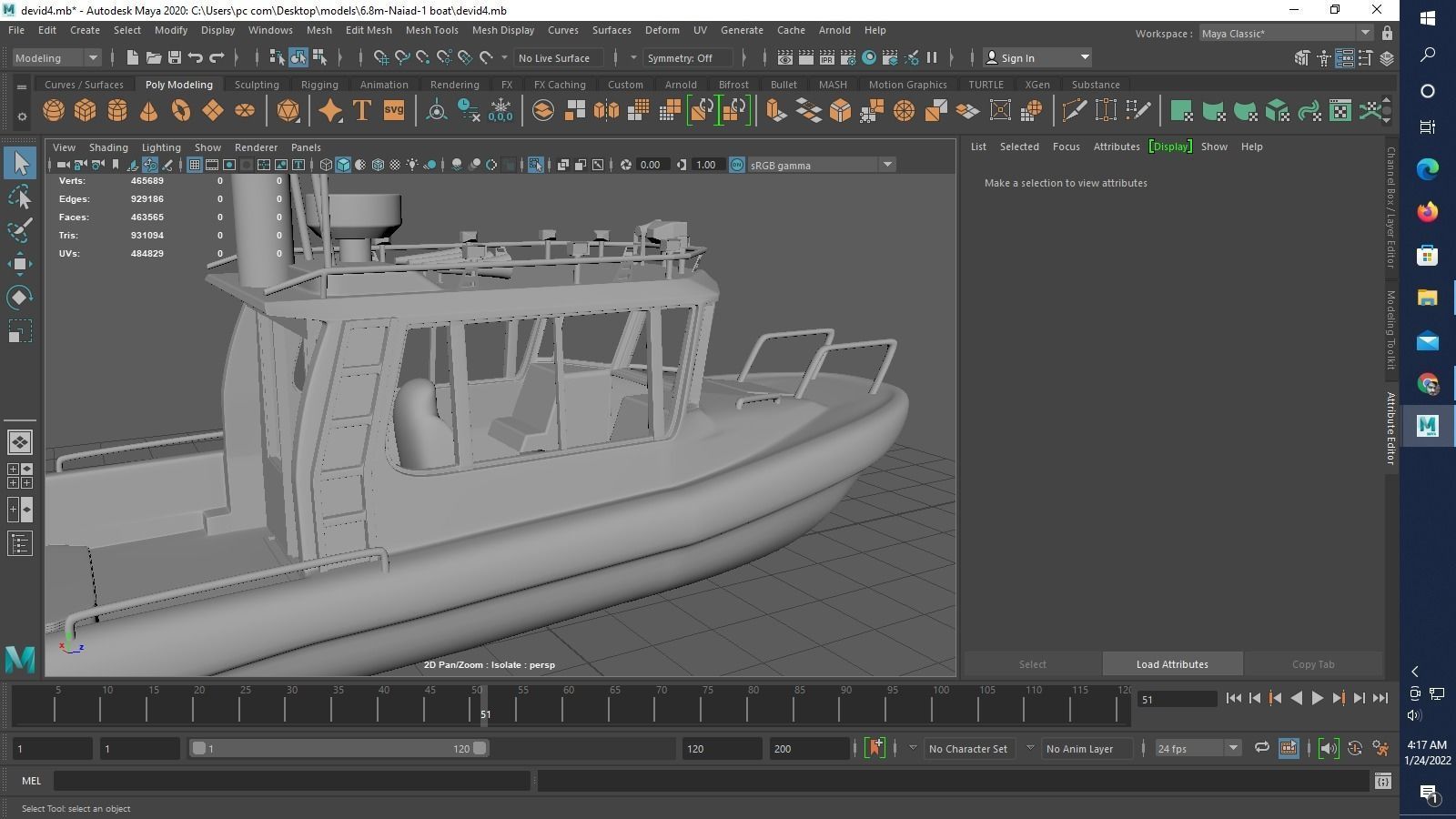1456x819 pixels.
Task: Open the Workspace Maya Classic dropdown
Action: coord(1285,34)
